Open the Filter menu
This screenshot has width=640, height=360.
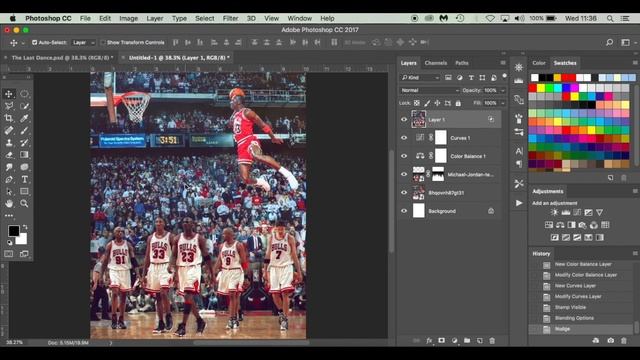pos(230,18)
